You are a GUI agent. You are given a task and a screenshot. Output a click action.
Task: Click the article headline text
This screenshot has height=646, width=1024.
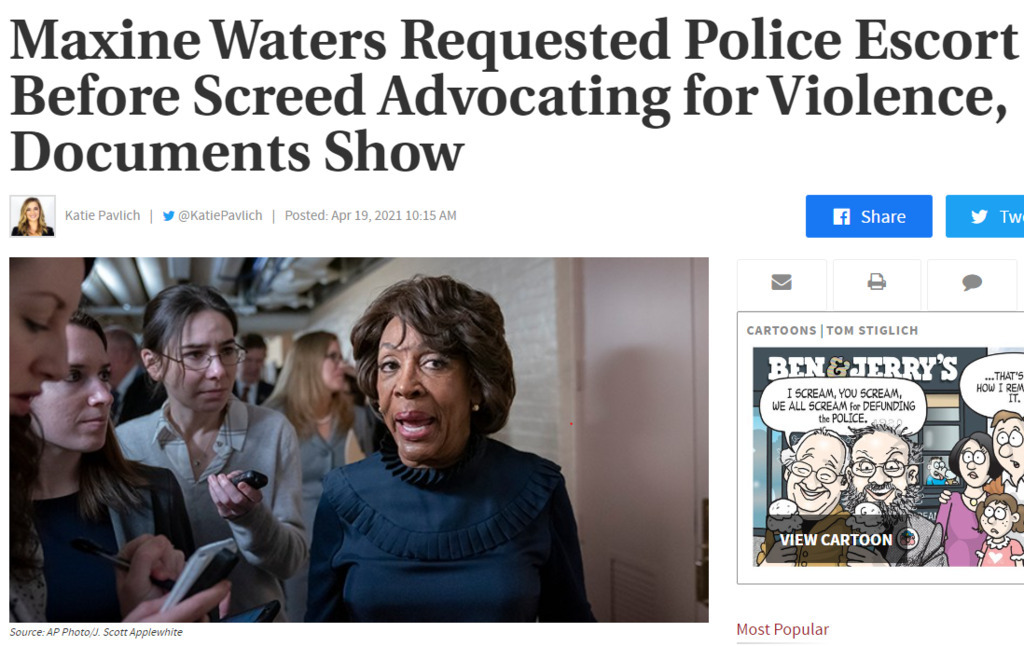pos(514,95)
